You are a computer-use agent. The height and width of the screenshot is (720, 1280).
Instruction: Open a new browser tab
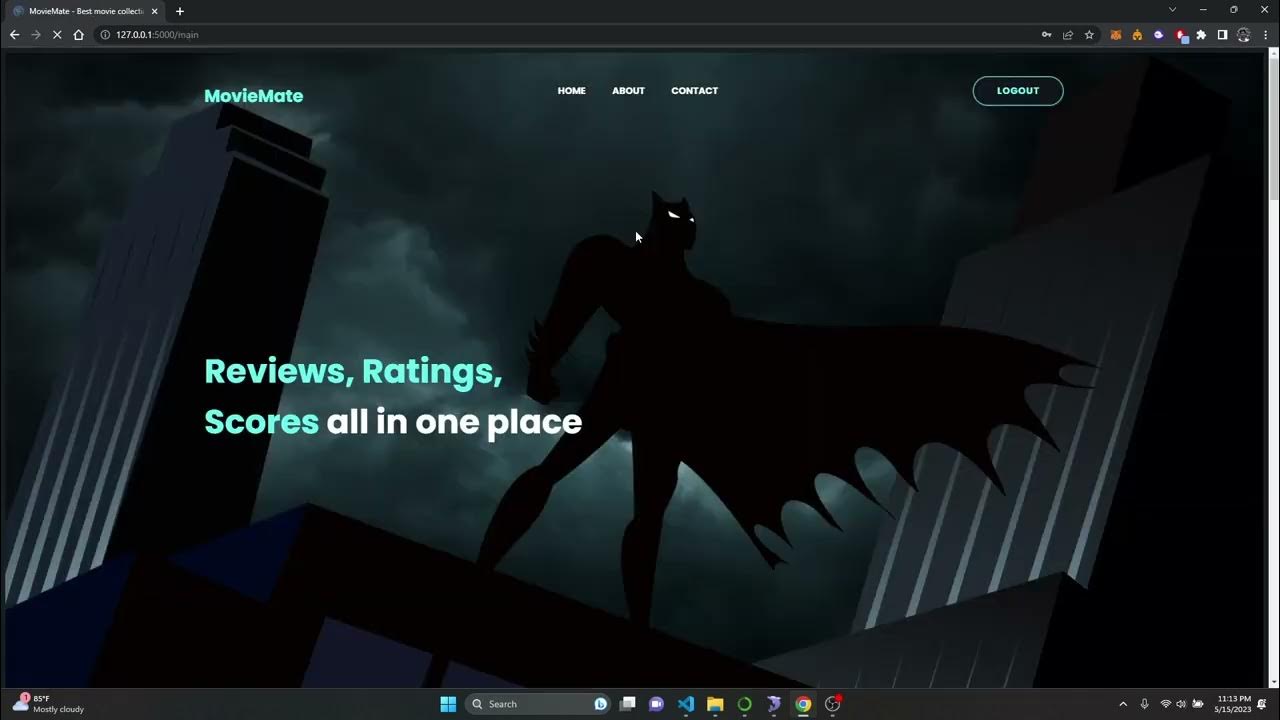coord(180,11)
